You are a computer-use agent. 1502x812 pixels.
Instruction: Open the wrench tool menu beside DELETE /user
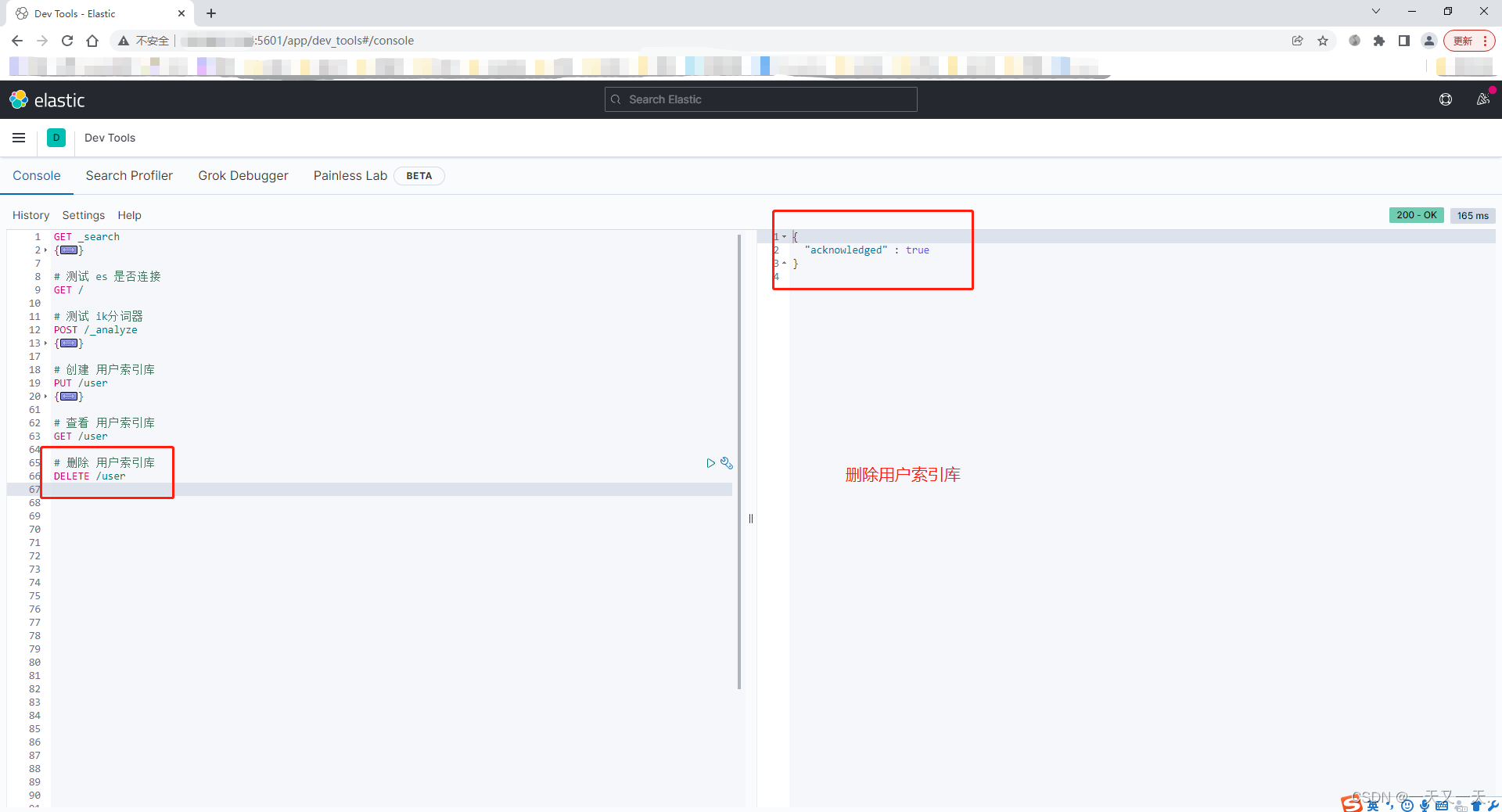pyautogui.click(x=728, y=463)
